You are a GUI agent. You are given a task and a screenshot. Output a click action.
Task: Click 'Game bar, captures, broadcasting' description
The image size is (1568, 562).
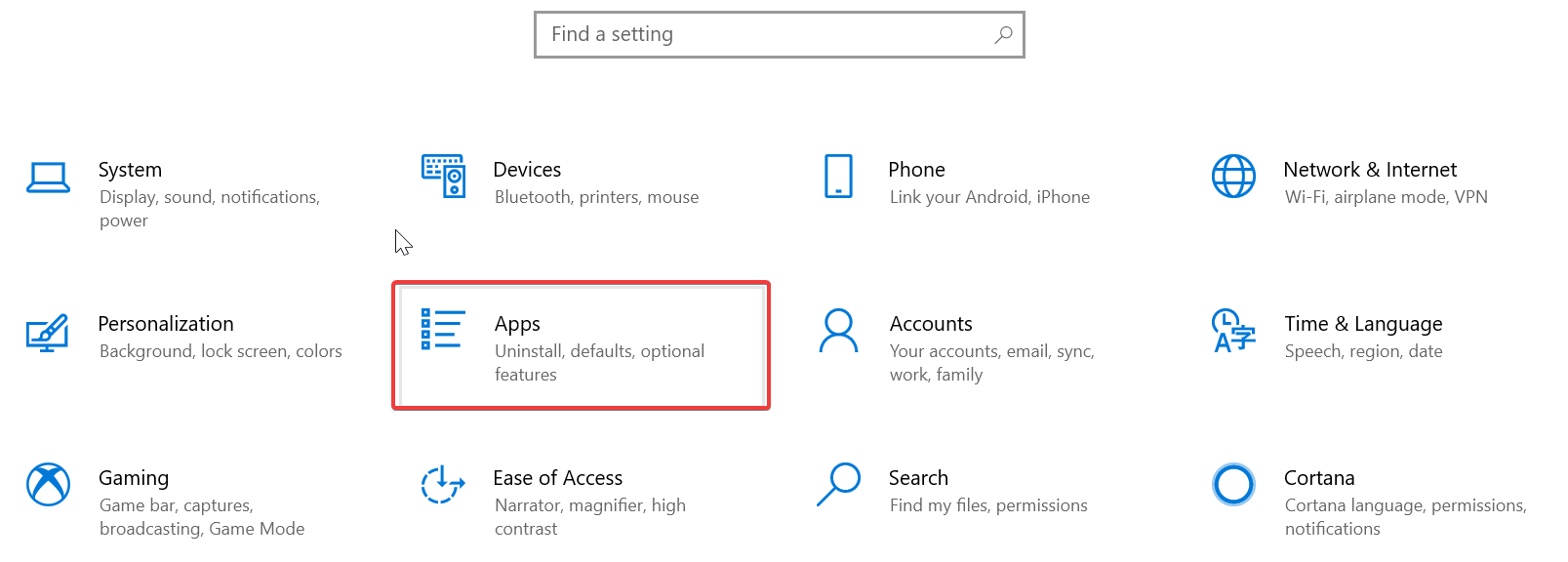tap(202, 517)
